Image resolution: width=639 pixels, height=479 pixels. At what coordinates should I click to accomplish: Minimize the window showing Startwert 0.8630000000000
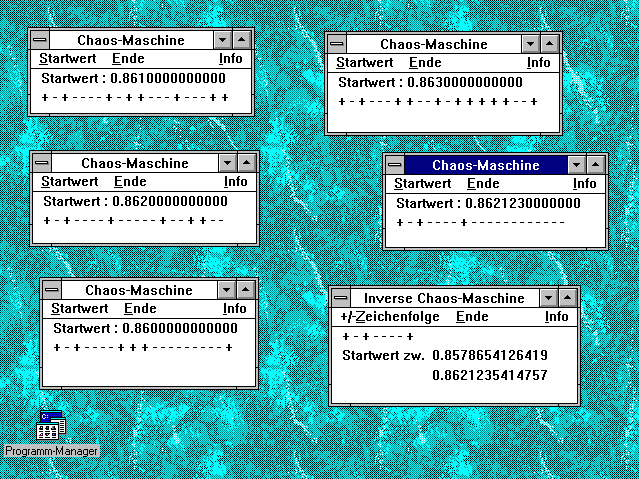529,44
